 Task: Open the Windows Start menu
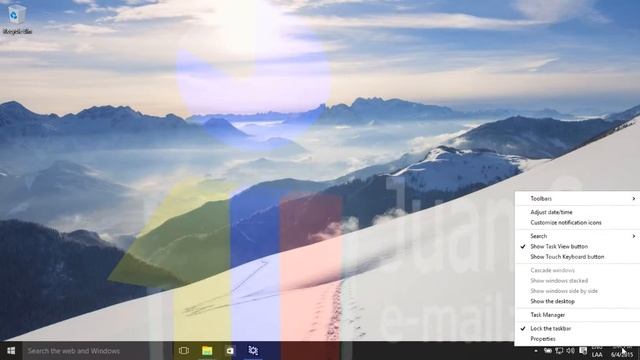coord(11,351)
